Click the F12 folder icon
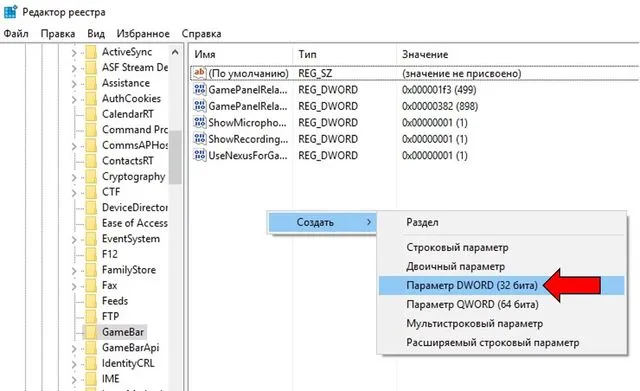Image resolution: width=640 pixels, height=391 pixels. pyautogui.click(x=91, y=254)
